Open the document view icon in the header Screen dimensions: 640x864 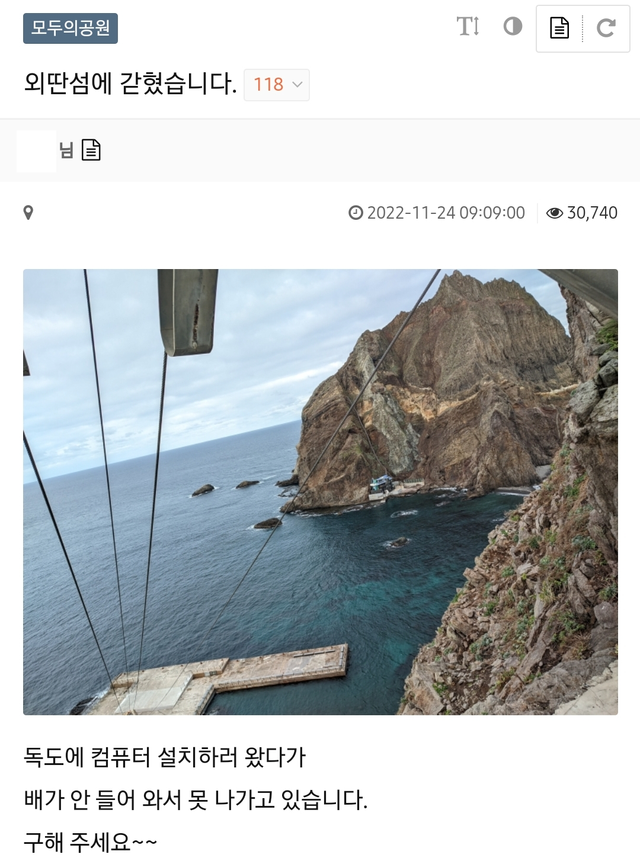click(560, 28)
